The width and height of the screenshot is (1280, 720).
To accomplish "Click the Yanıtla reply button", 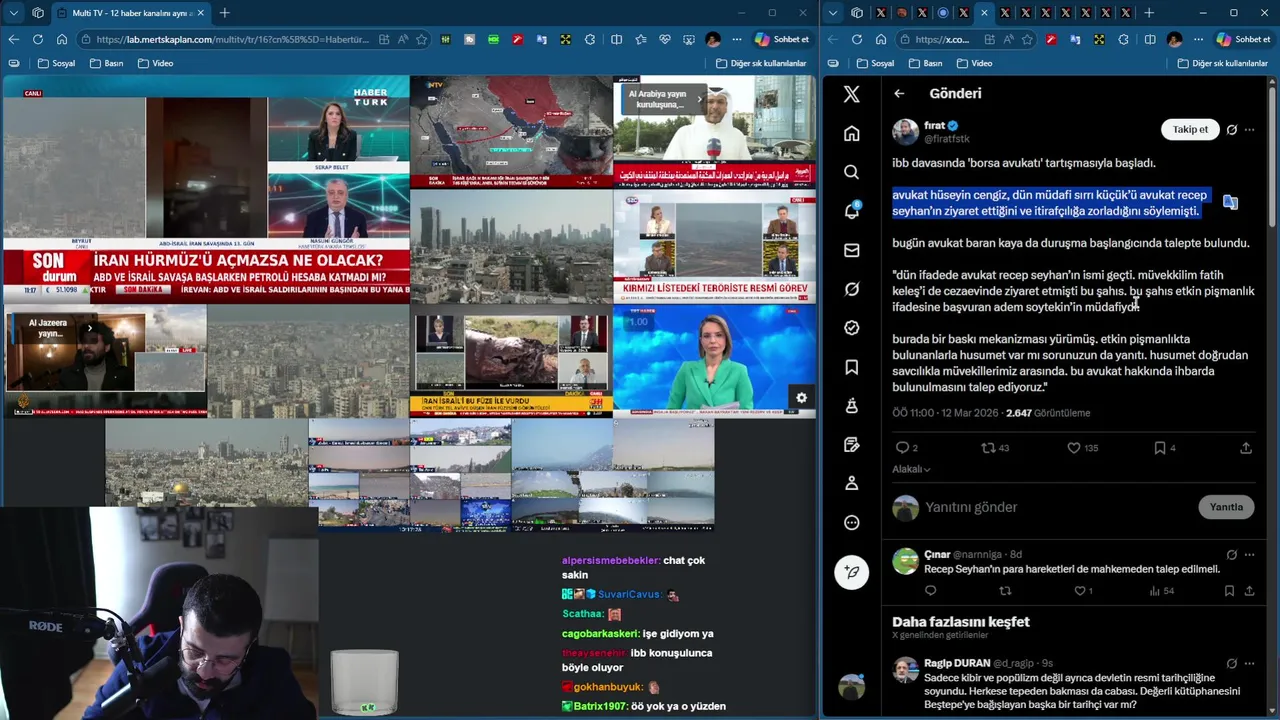I will coord(1226,507).
